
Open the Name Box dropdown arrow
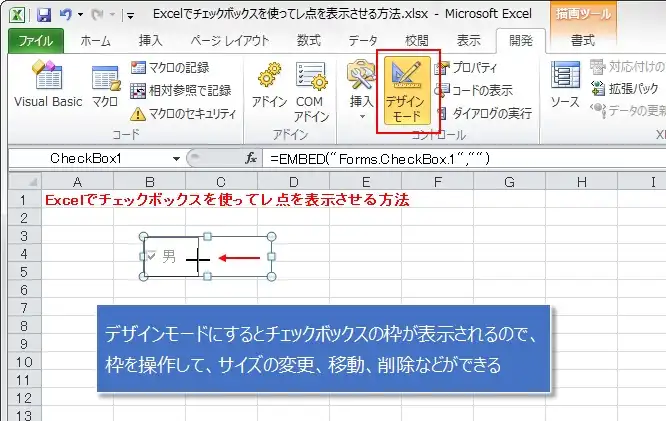(176, 159)
